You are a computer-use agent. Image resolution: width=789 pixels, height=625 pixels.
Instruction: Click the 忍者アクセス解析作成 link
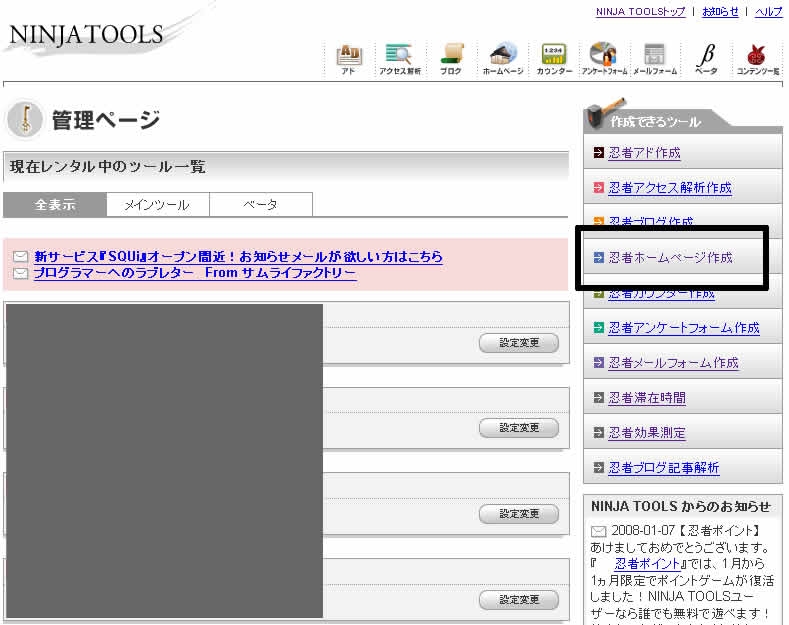coord(669,188)
